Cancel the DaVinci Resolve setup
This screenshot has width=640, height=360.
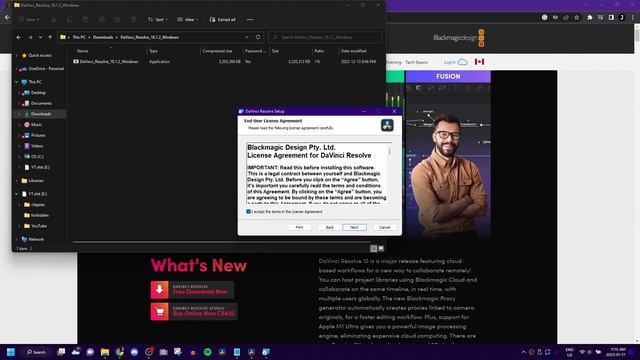point(384,227)
